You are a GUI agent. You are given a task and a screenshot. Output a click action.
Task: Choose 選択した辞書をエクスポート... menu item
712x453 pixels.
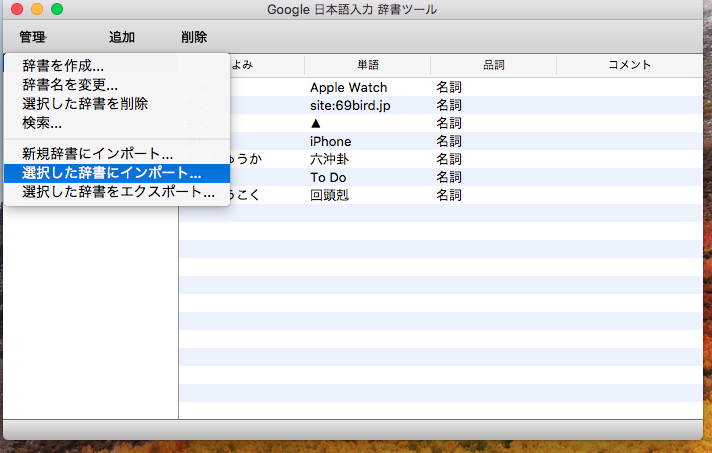(x=117, y=192)
